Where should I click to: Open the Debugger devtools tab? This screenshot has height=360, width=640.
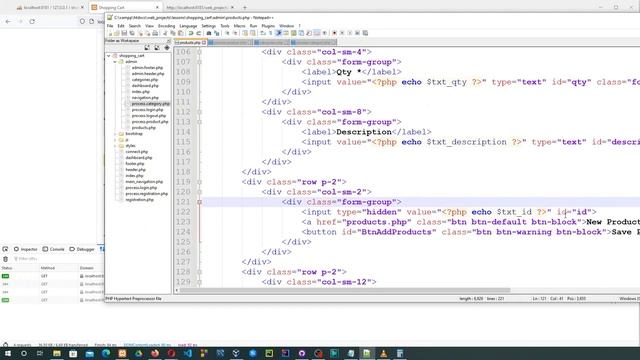[82, 249]
